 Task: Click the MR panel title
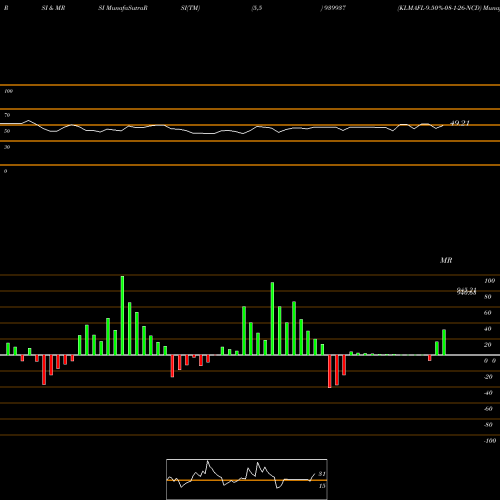pos(446,260)
